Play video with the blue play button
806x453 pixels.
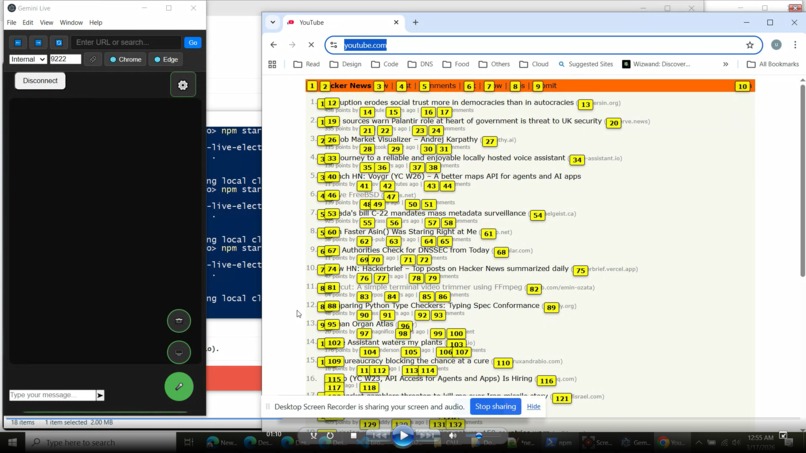coord(403,436)
